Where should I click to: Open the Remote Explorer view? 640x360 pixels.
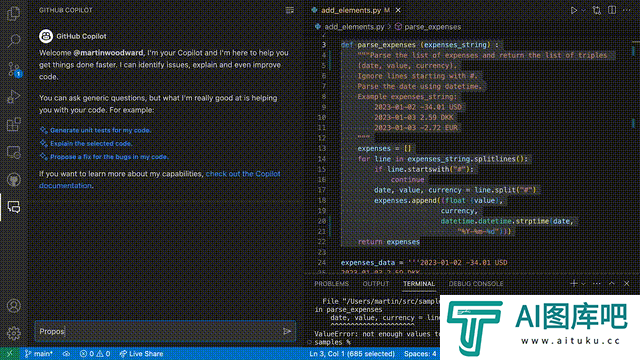[x=14, y=152]
